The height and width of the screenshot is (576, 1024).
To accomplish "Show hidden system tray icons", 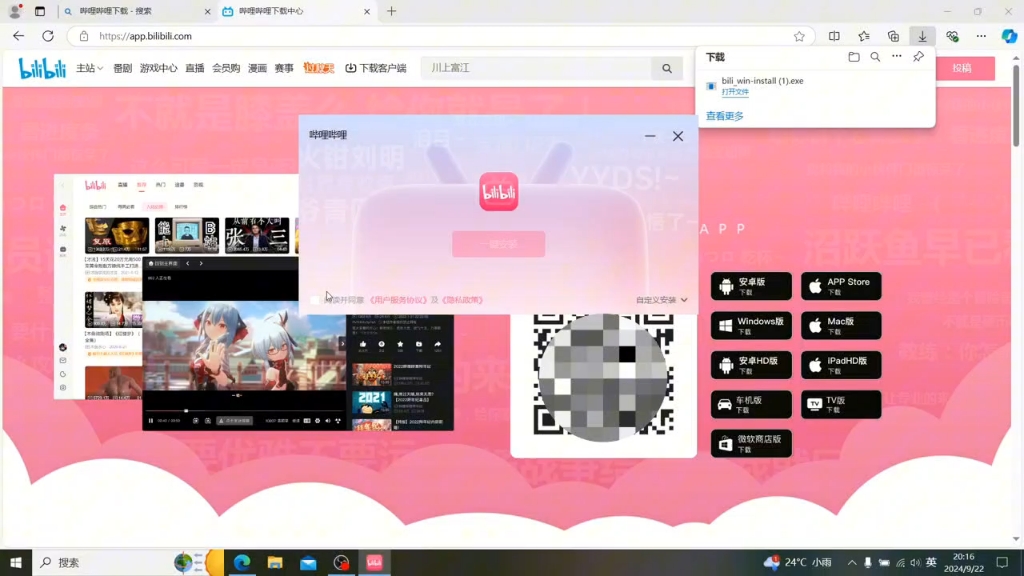I will pos(852,562).
